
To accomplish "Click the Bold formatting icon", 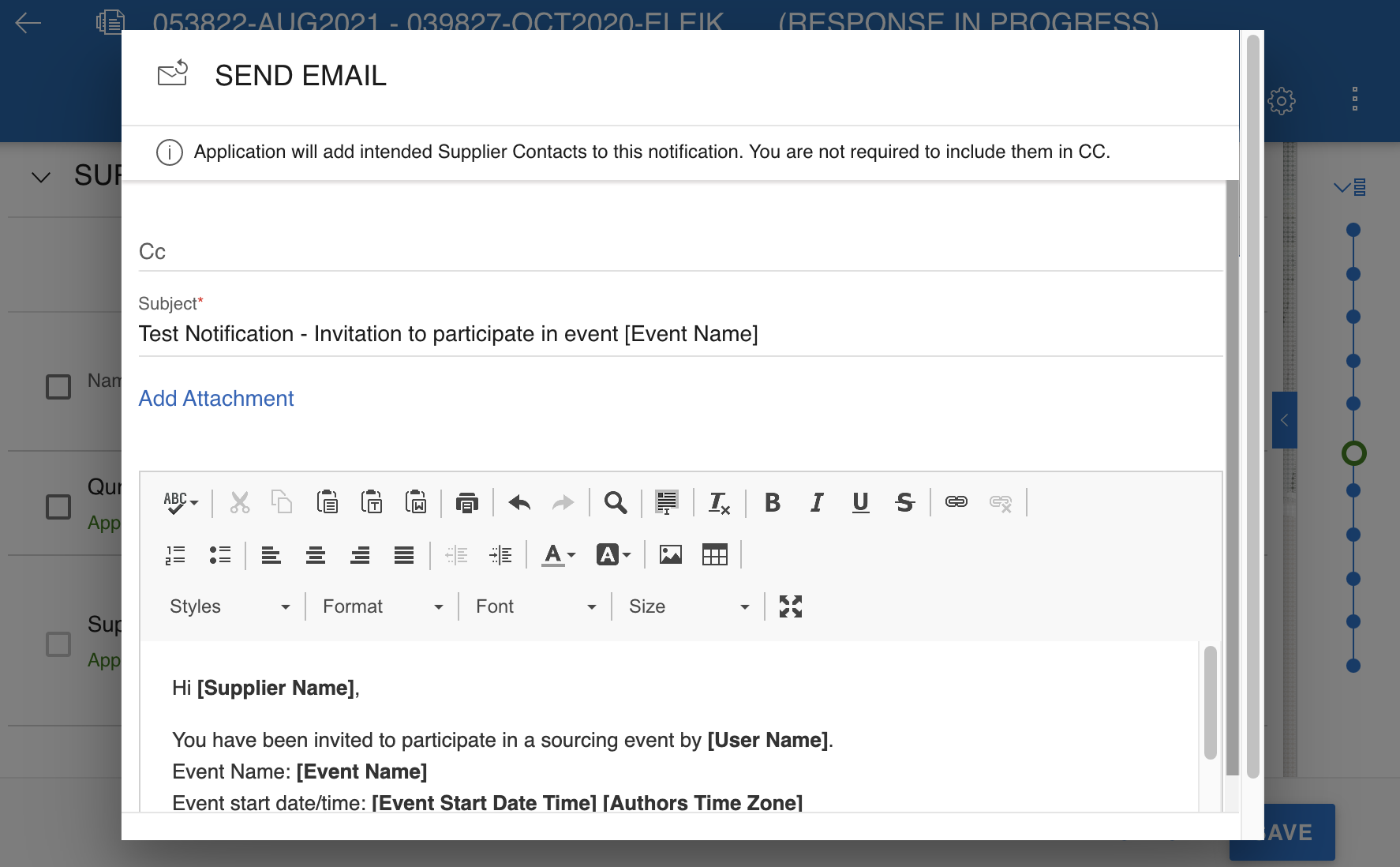I will click(773, 502).
